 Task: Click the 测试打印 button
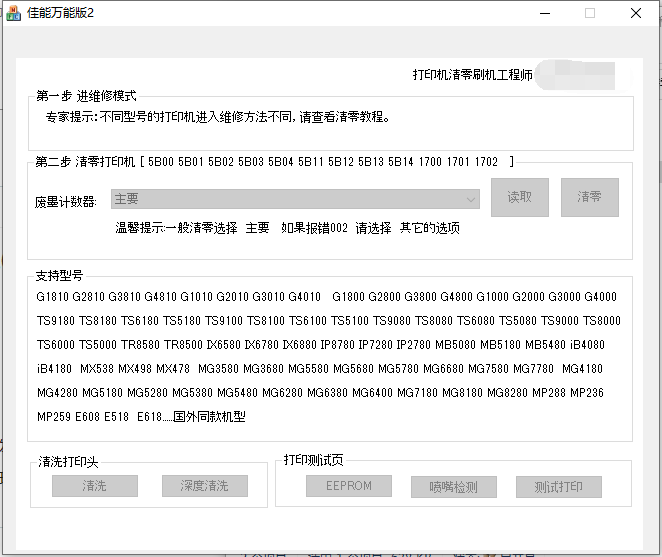coord(558,487)
